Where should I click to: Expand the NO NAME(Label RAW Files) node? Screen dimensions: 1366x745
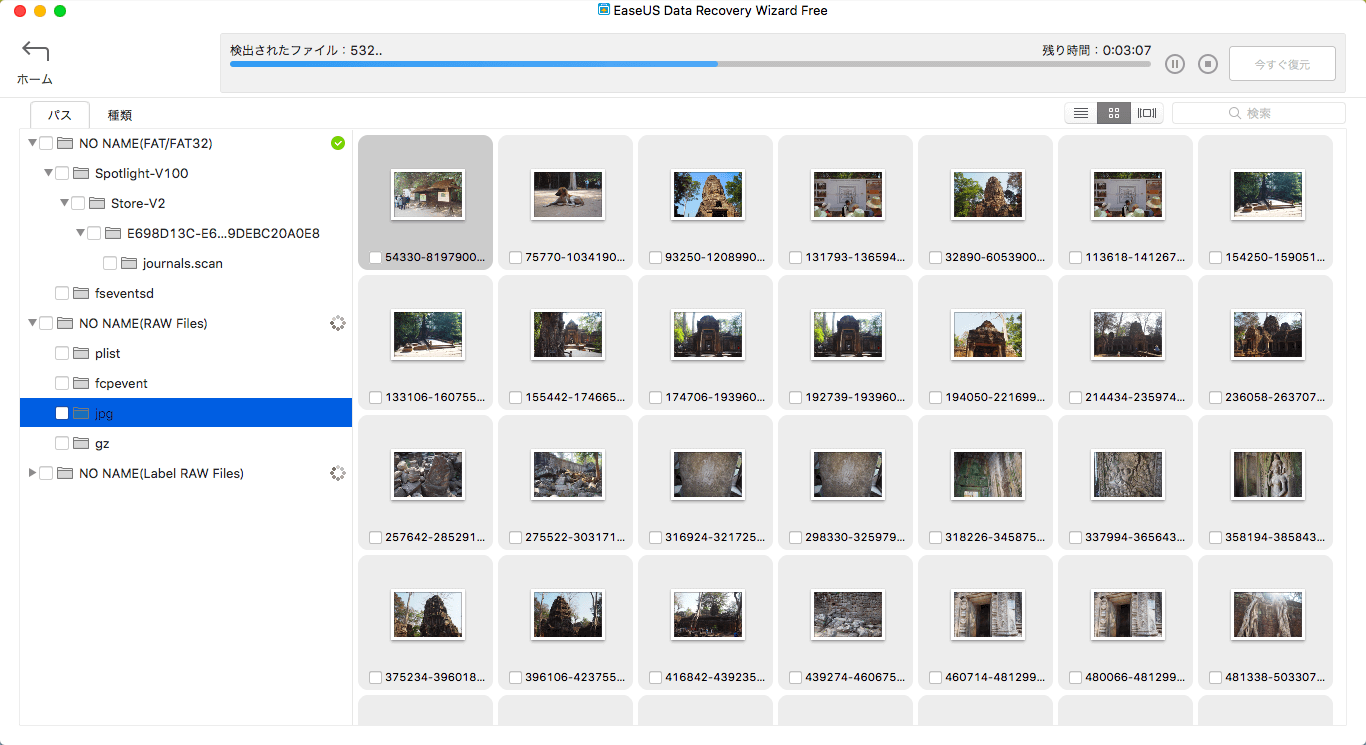pyautogui.click(x=32, y=473)
